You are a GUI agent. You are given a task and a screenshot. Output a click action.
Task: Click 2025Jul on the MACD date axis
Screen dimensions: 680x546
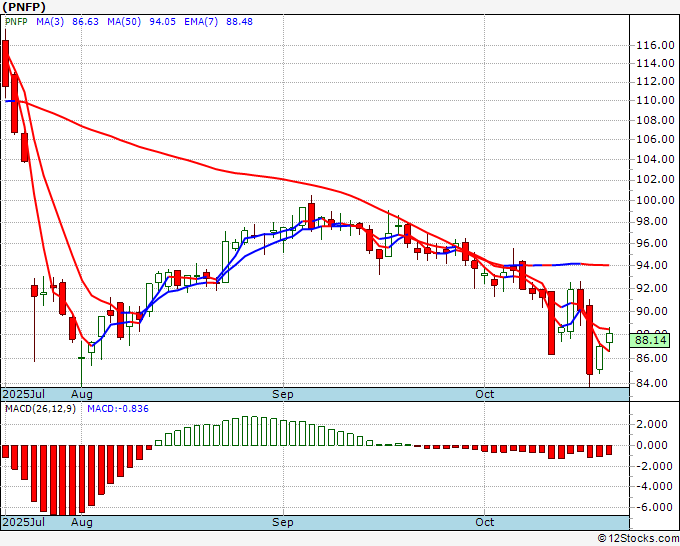coord(24,522)
